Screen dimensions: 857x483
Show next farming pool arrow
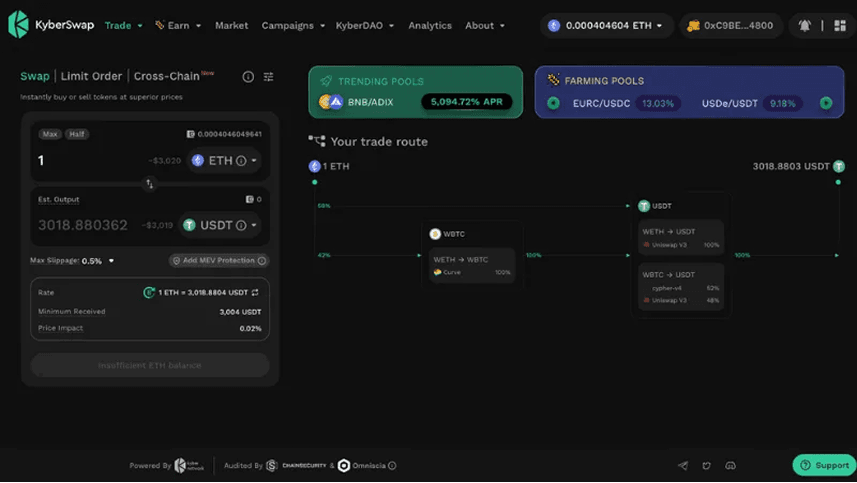click(x=826, y=103)
